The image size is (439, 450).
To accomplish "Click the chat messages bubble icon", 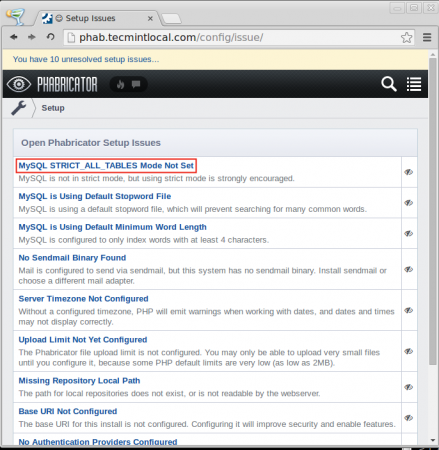I will point(136,84).
